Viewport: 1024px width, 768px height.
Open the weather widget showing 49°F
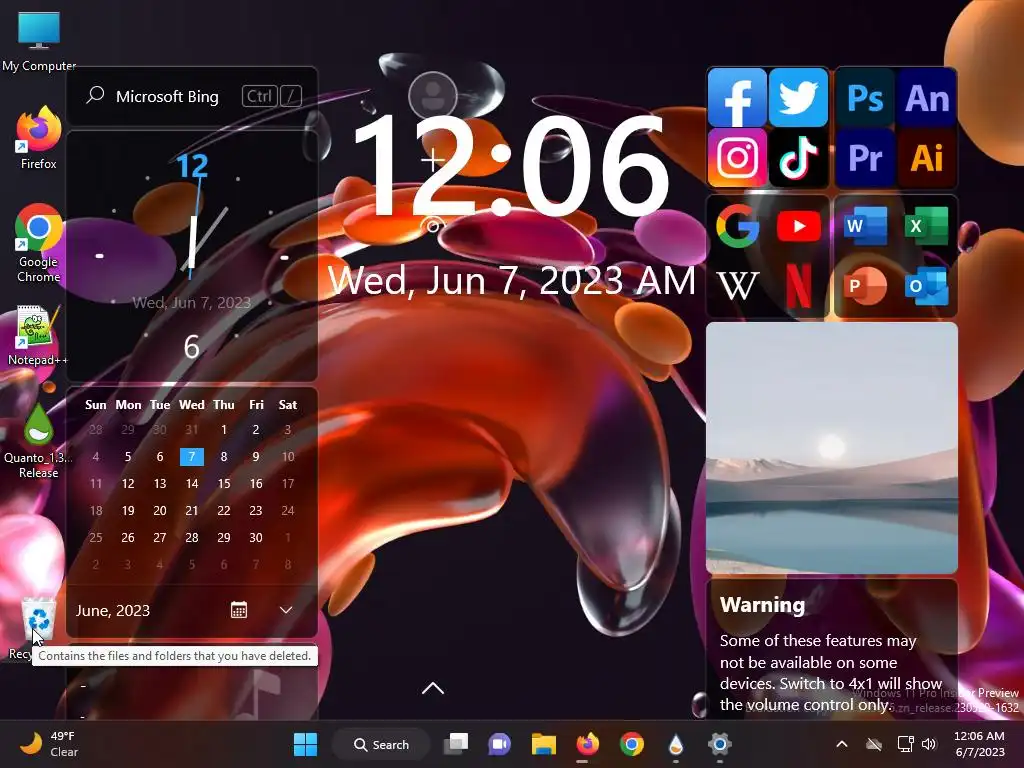(49, 744)
